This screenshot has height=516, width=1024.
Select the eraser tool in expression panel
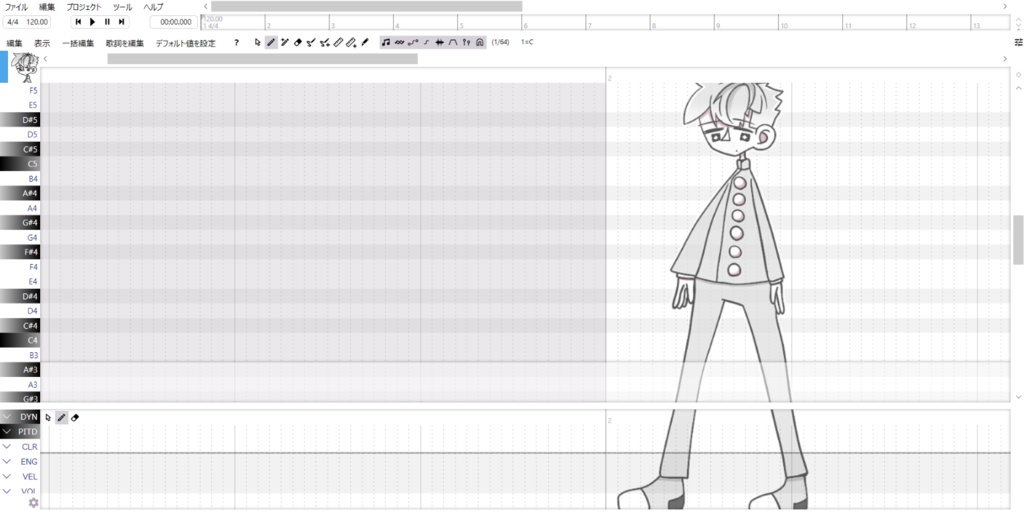coord(74,417)
